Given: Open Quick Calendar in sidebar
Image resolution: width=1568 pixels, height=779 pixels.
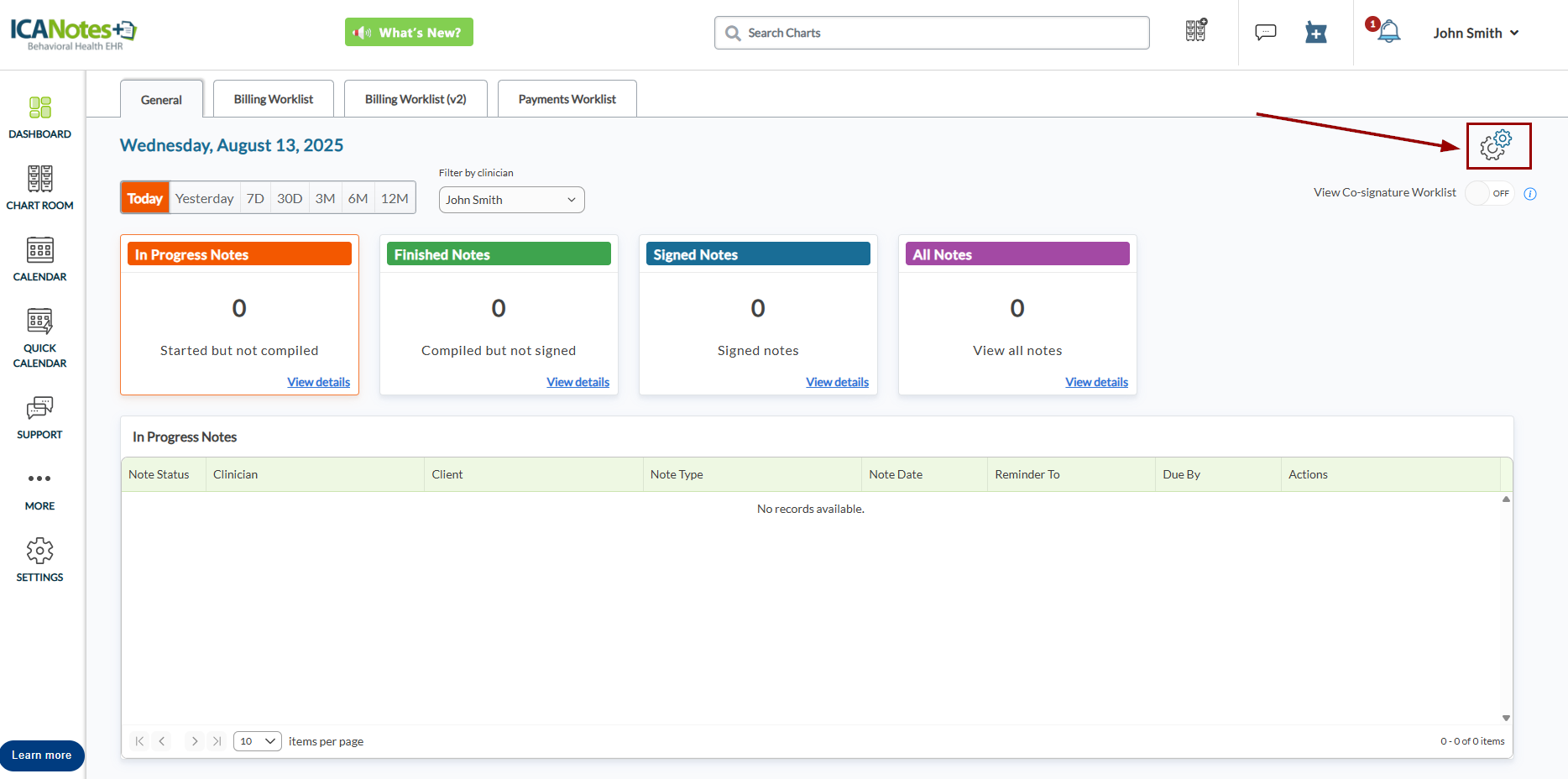Looking at the screenshot, I should coord(39,338).
